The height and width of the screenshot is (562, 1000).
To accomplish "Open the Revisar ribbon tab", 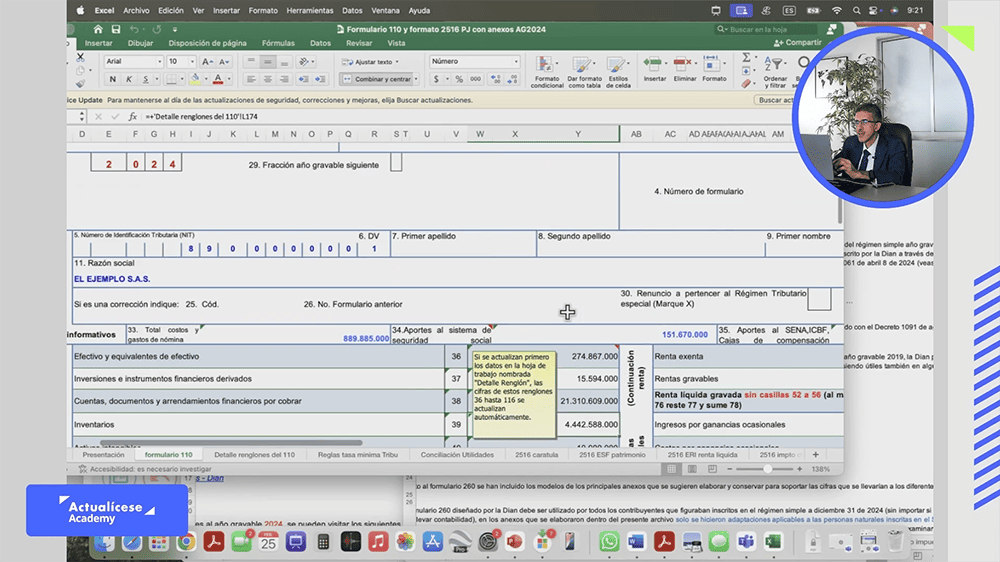I will 359,43.
